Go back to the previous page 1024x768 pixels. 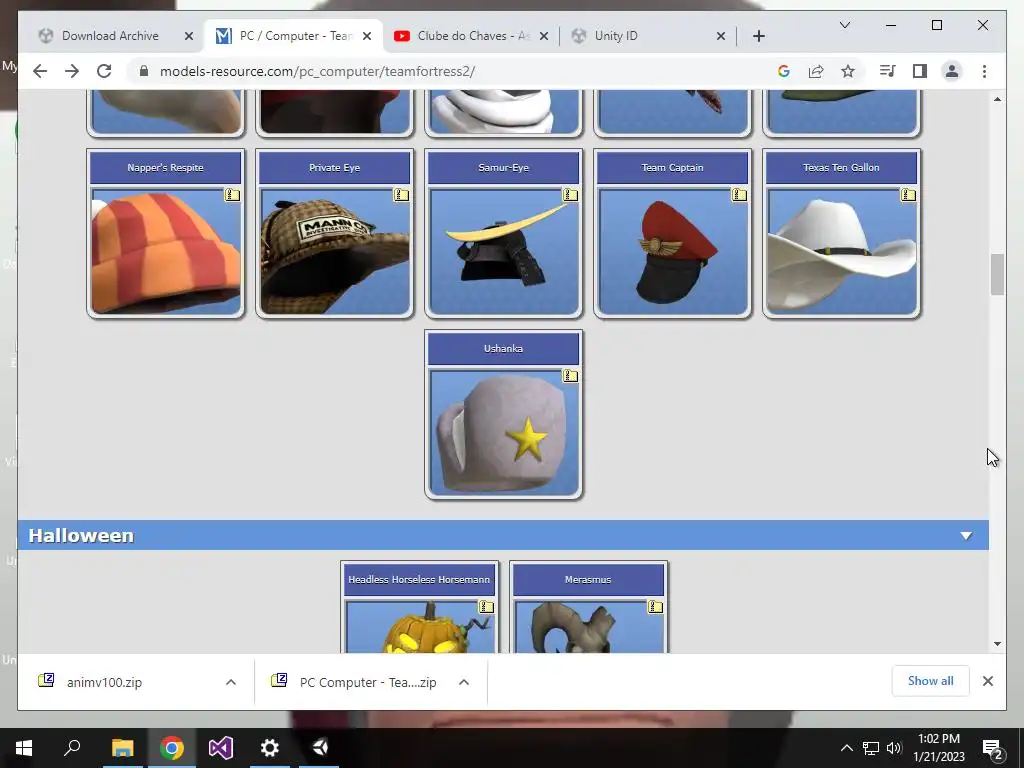pos(40,71)
